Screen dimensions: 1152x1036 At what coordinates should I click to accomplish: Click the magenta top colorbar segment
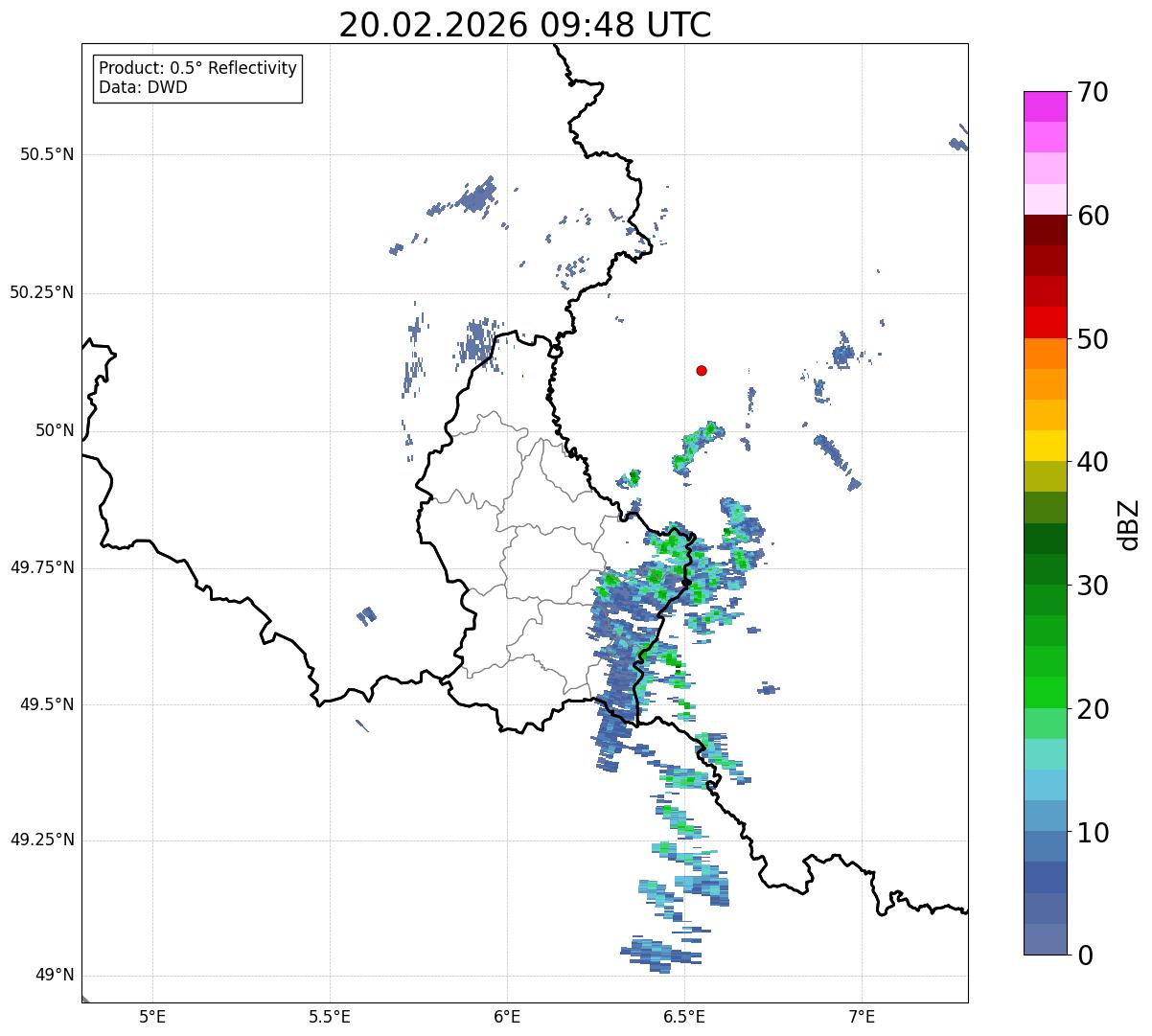click(x=1045, y=106)
